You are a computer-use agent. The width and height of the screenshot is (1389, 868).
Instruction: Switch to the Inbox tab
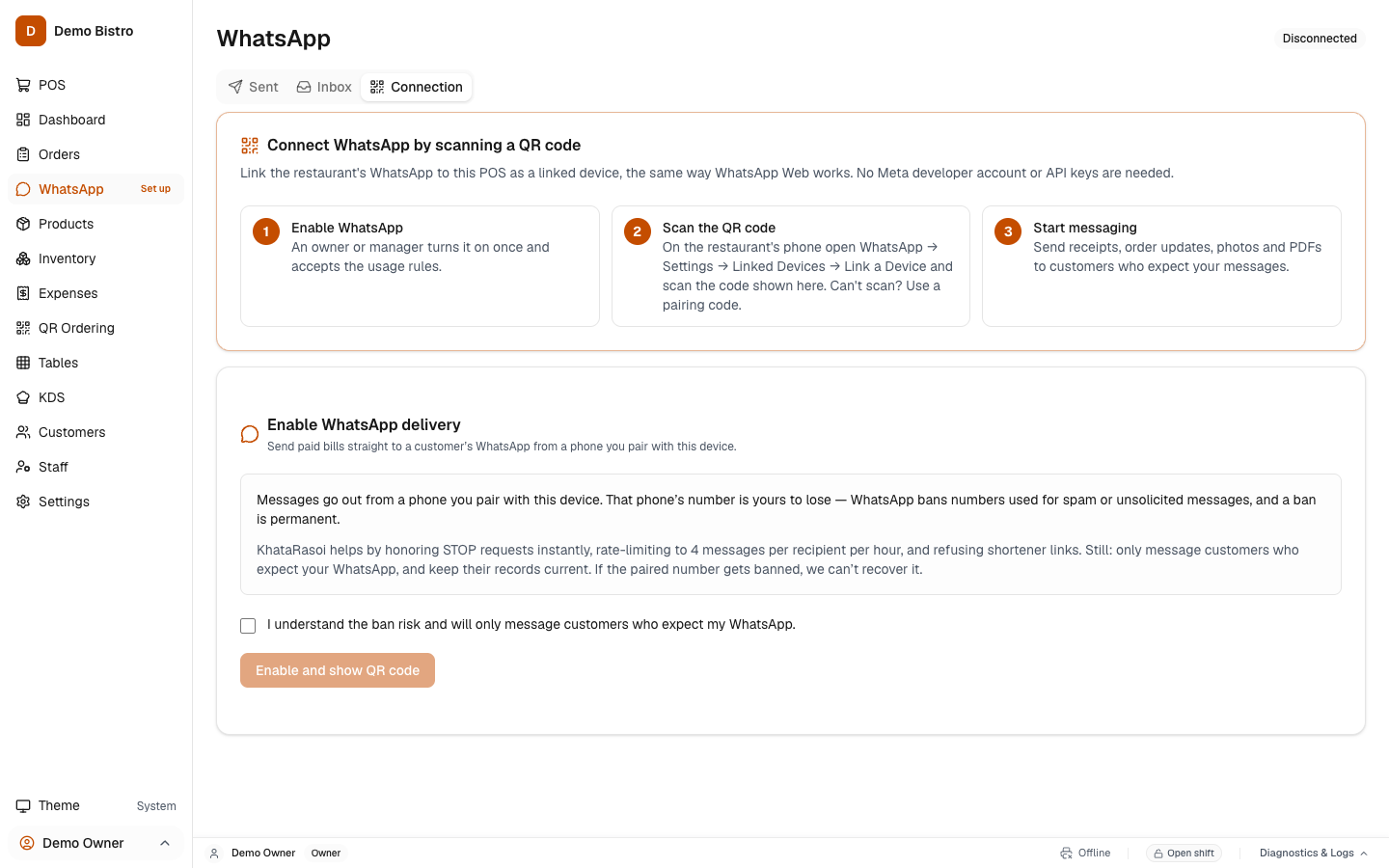point(324,87)
